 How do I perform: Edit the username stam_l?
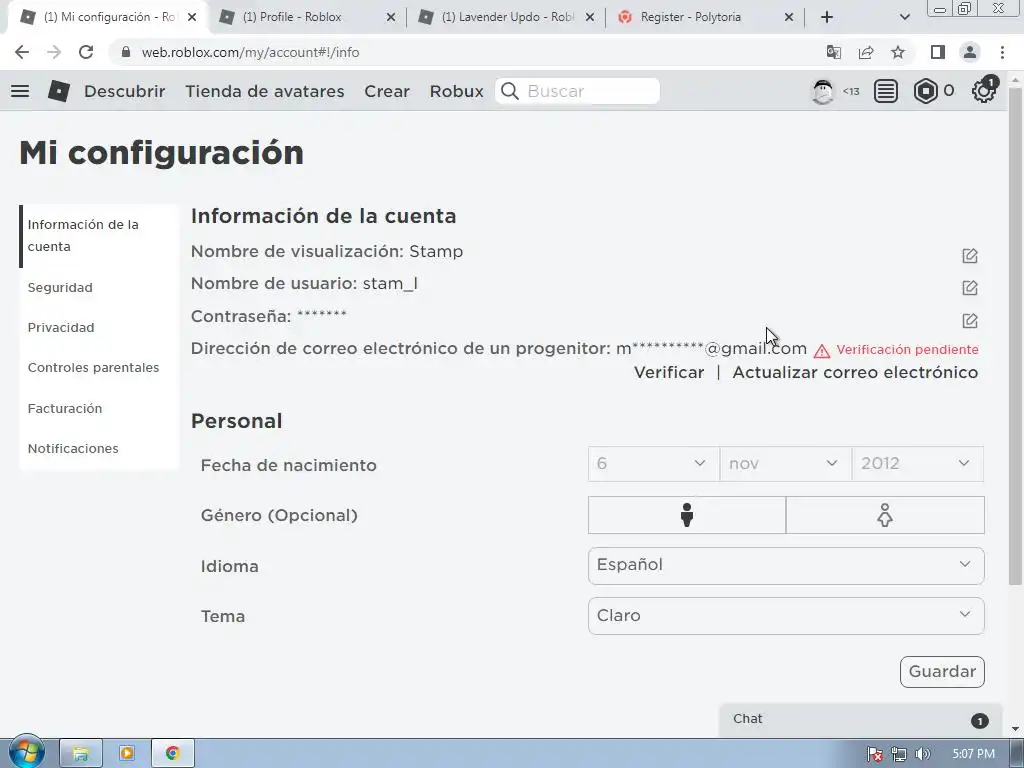(x=970, y=287)
